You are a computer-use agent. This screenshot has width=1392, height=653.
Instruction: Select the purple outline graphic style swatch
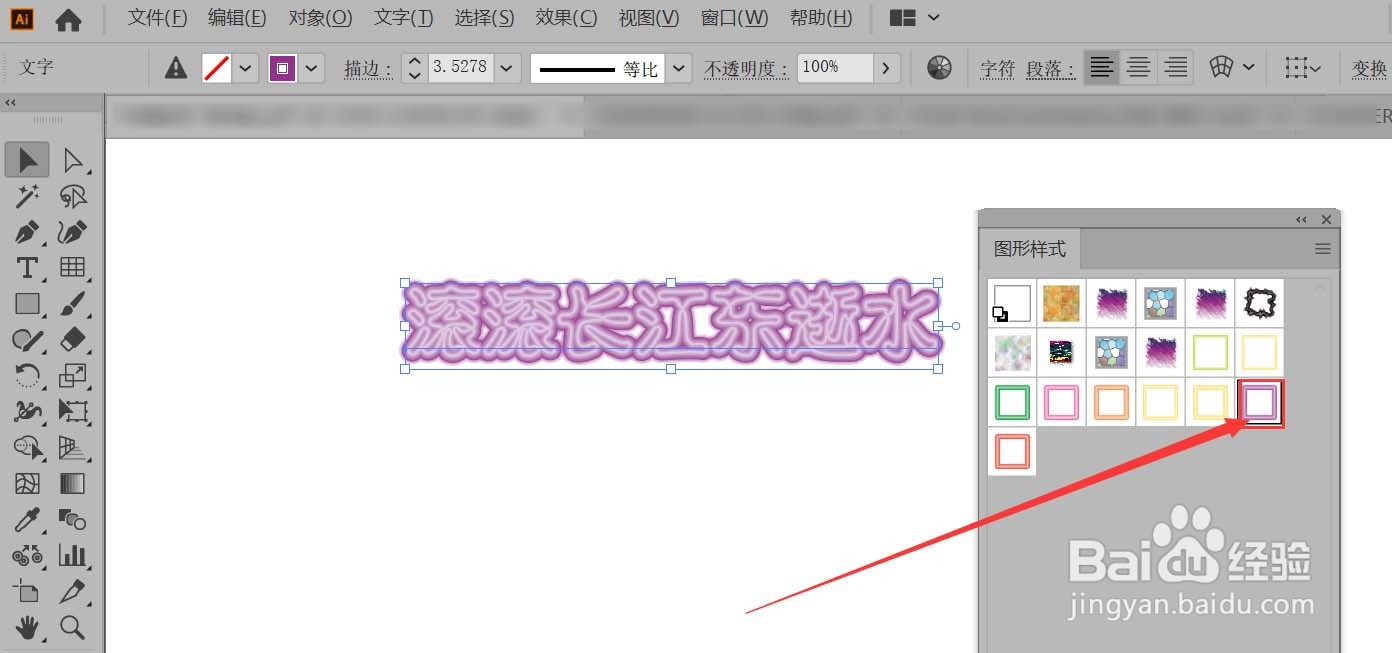pyautogui.click(x=1260, y=402)
